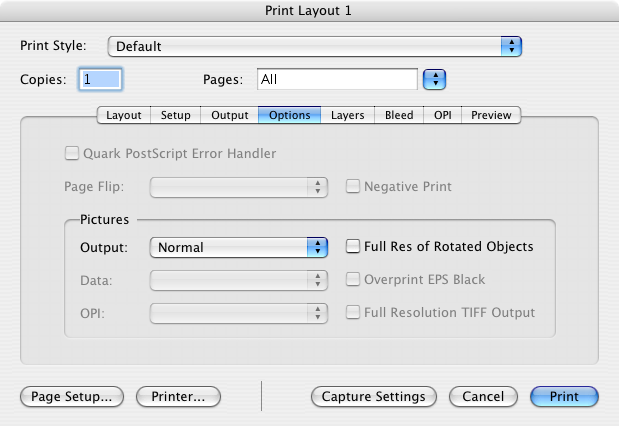Click the Copies input field
This screenshot has height=426, width=619.
point(101,78)
